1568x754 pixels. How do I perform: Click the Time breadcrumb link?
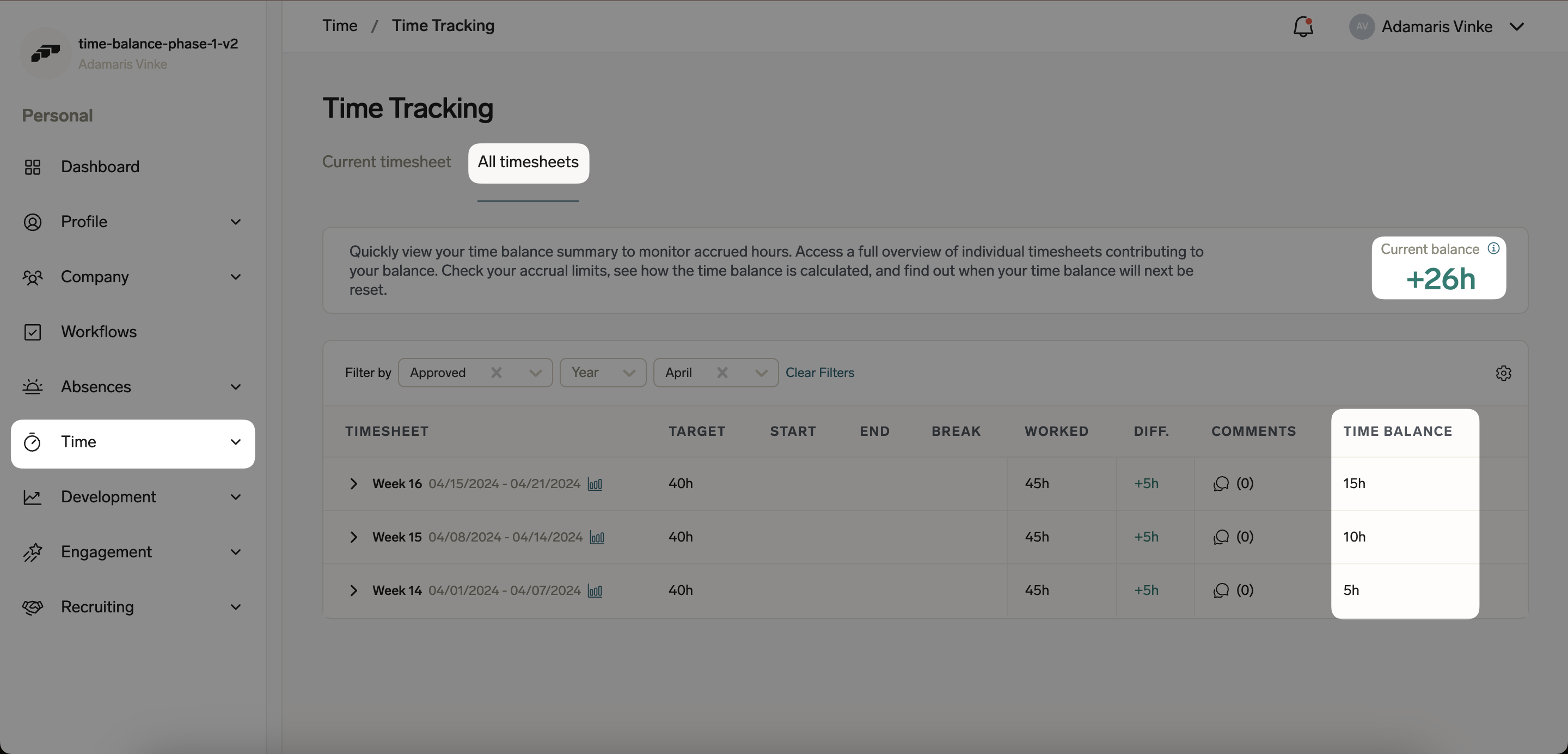pos(339,26)
